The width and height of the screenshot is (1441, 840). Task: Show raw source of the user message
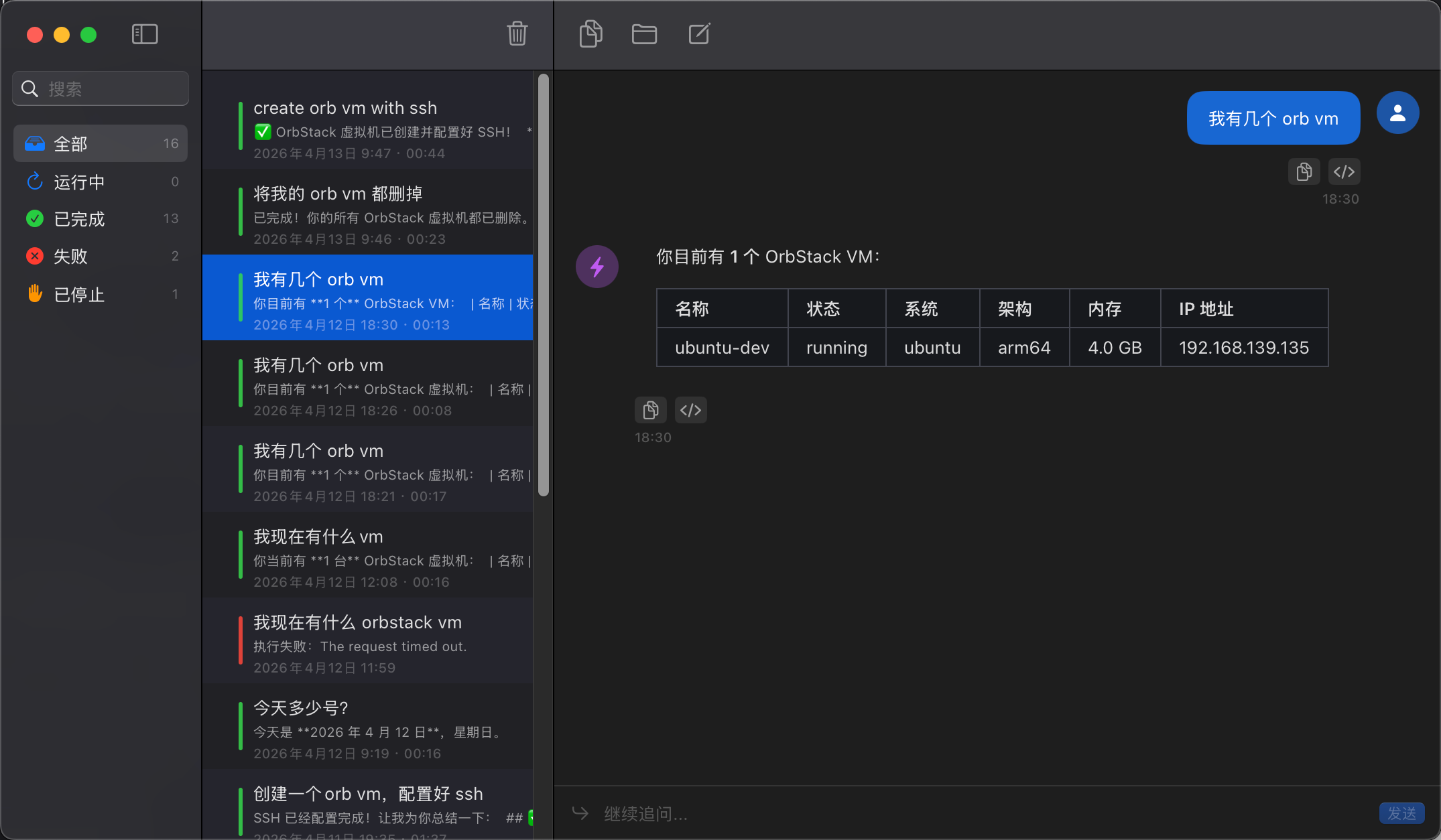1344,171
